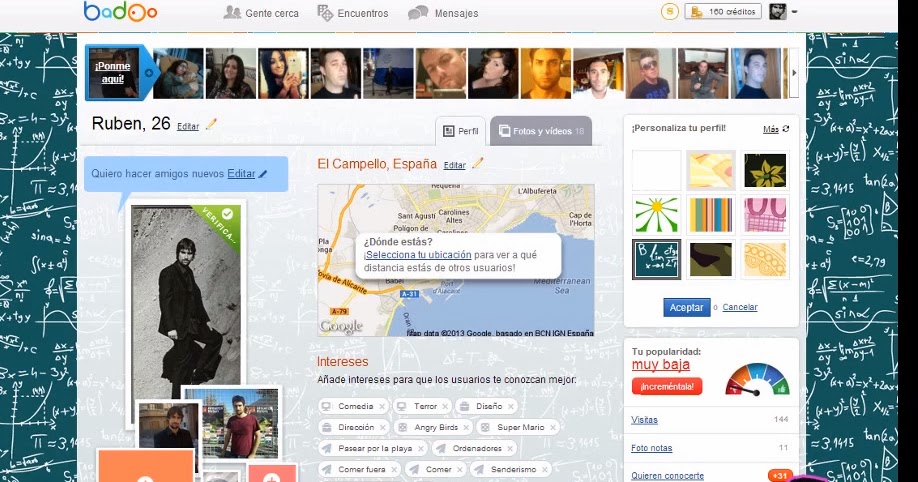Viewport: 918px width, 482px height.
Task: Click the Badoo logo
Action: [x=120, y=12]
